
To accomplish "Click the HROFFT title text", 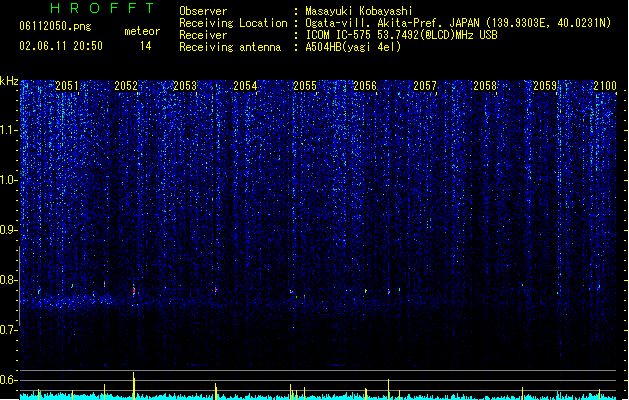I will [102, 8].
